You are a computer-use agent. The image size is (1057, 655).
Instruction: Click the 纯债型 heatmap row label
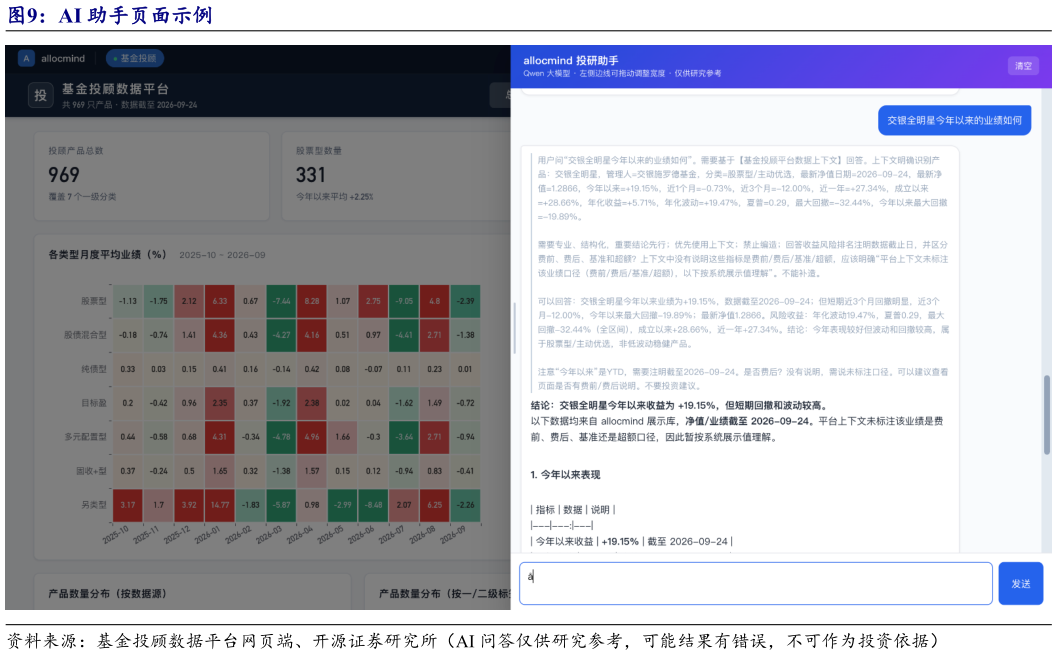coord(94,369)
